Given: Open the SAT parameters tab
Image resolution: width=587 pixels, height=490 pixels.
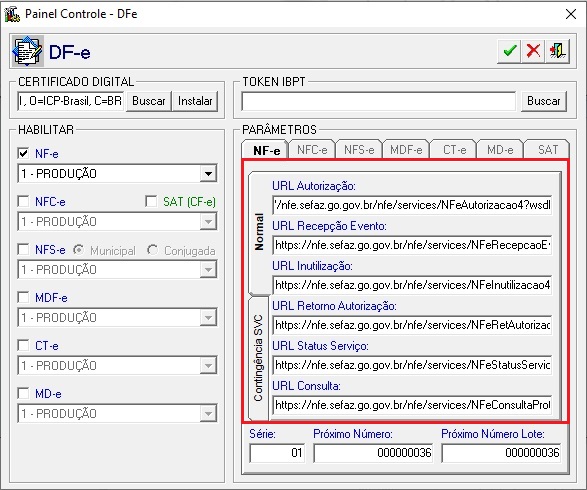Looking at the screenshot, I should [548, 150].
